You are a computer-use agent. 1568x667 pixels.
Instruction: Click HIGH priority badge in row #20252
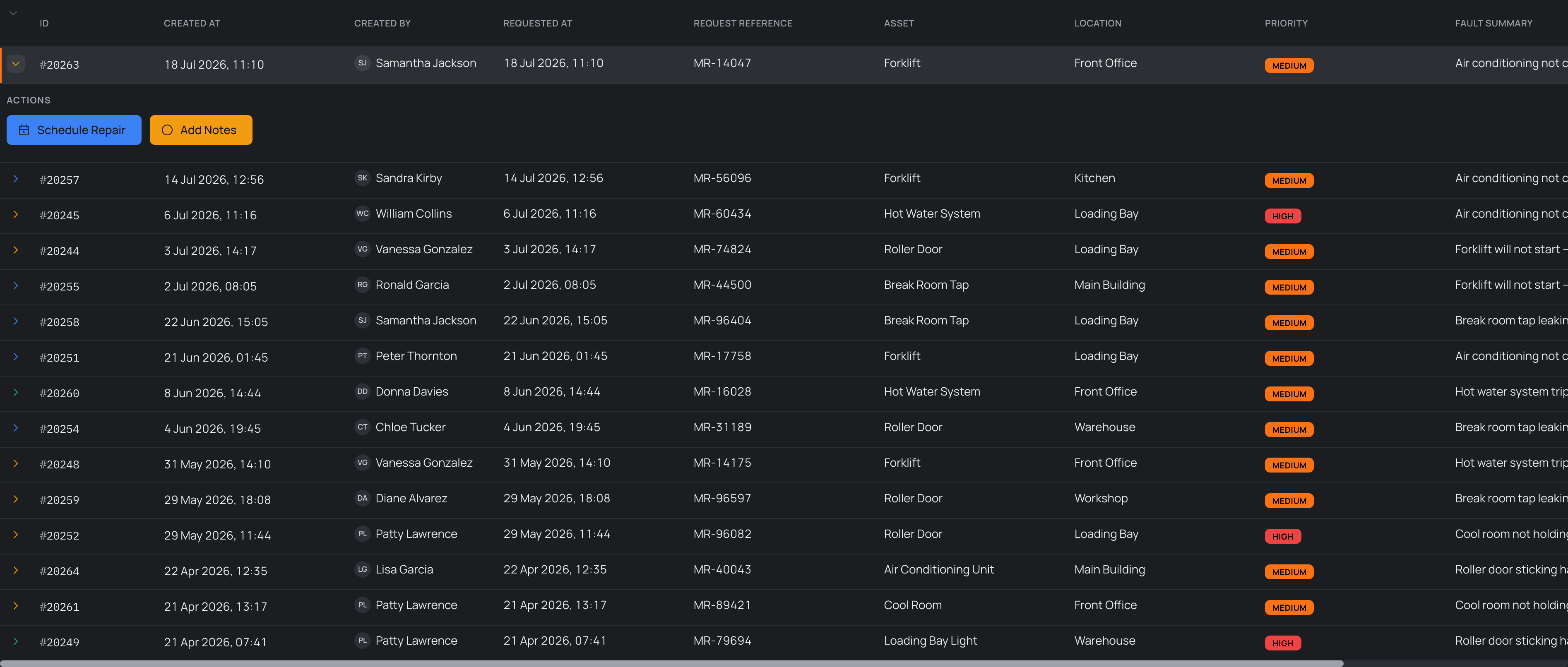click(1282, 536)
